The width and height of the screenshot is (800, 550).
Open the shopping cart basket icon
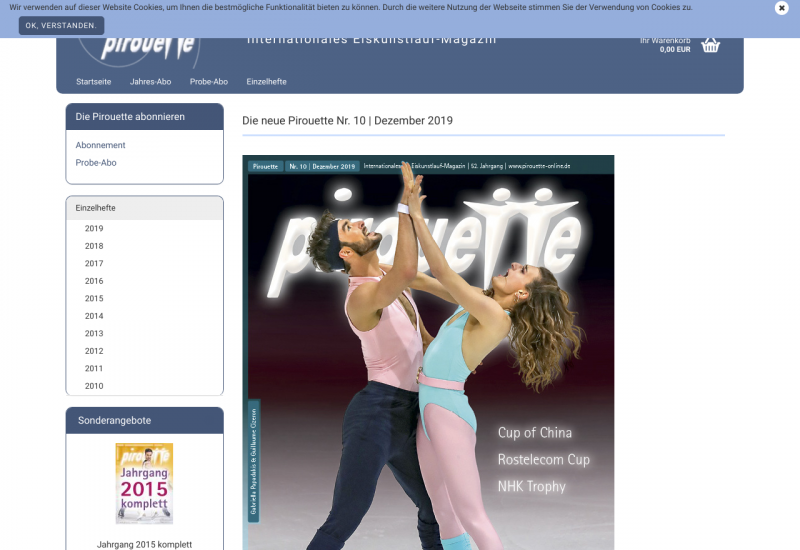point(710,45)
